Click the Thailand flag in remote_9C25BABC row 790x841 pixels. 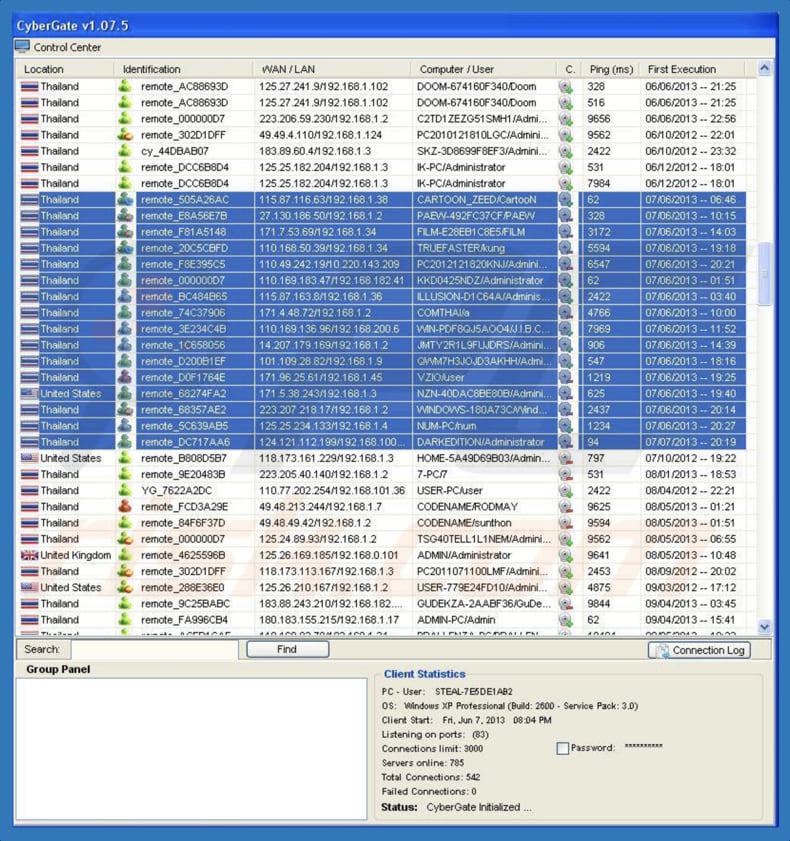29,603
